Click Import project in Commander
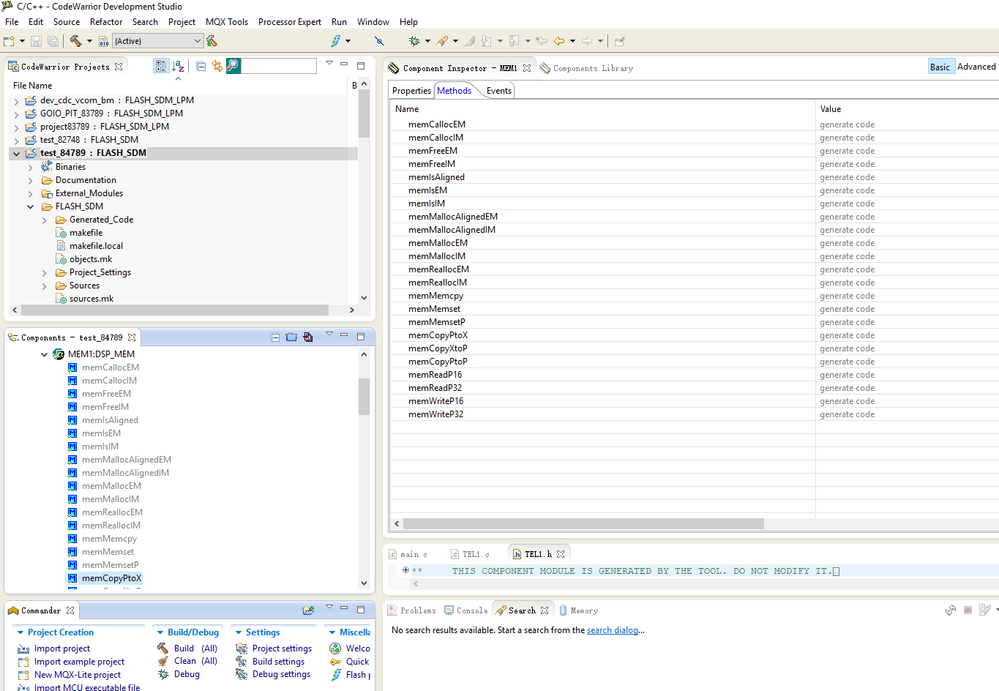This screenshot has width=999, height=691. coord(62,648)
